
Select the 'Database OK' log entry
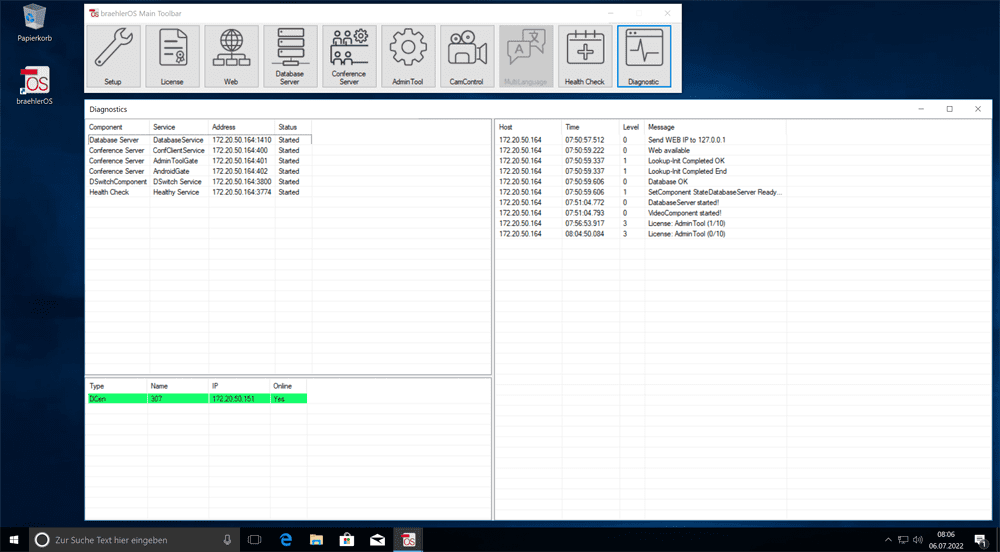tap(641, 182)
